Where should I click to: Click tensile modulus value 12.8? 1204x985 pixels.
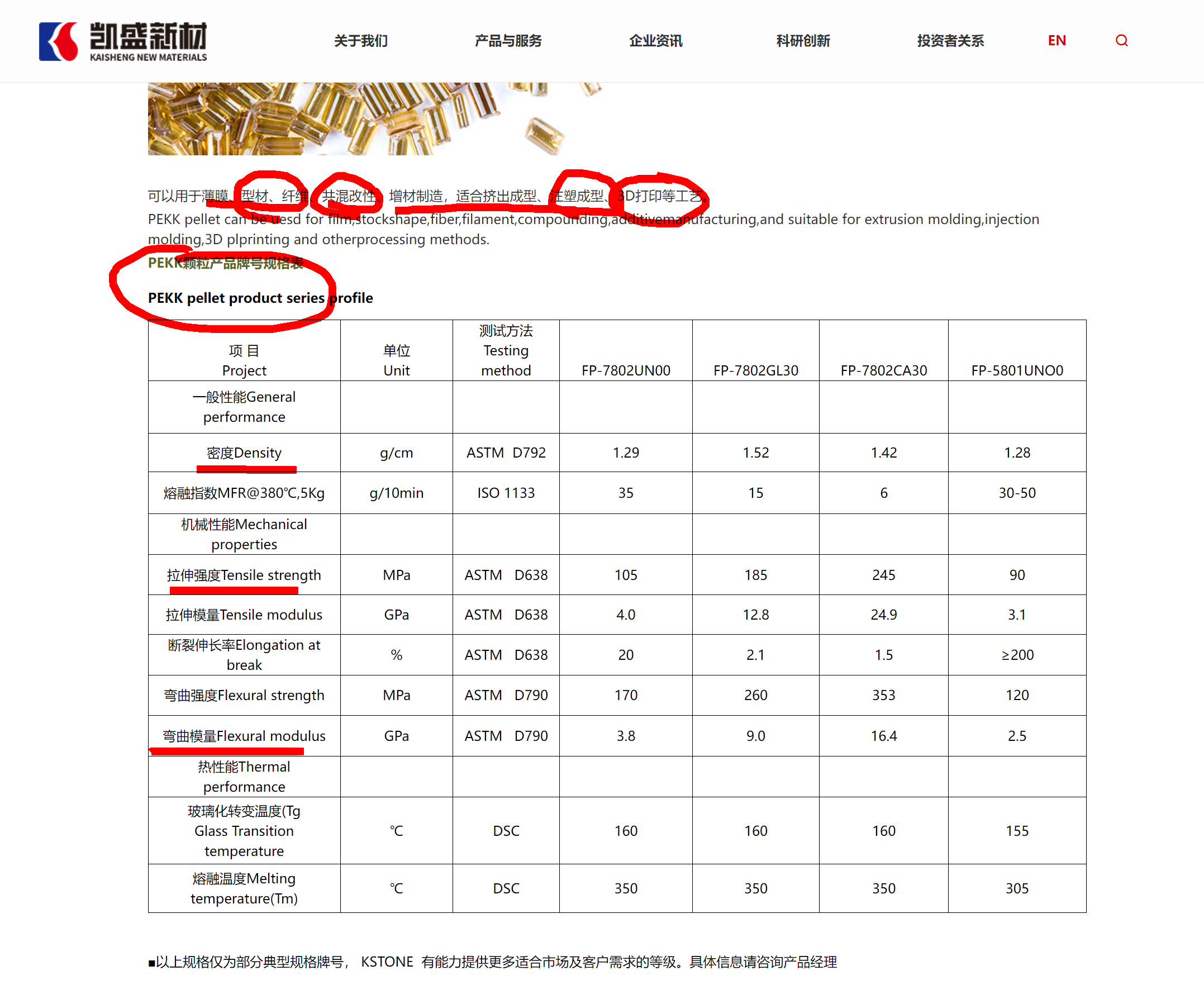756,615
